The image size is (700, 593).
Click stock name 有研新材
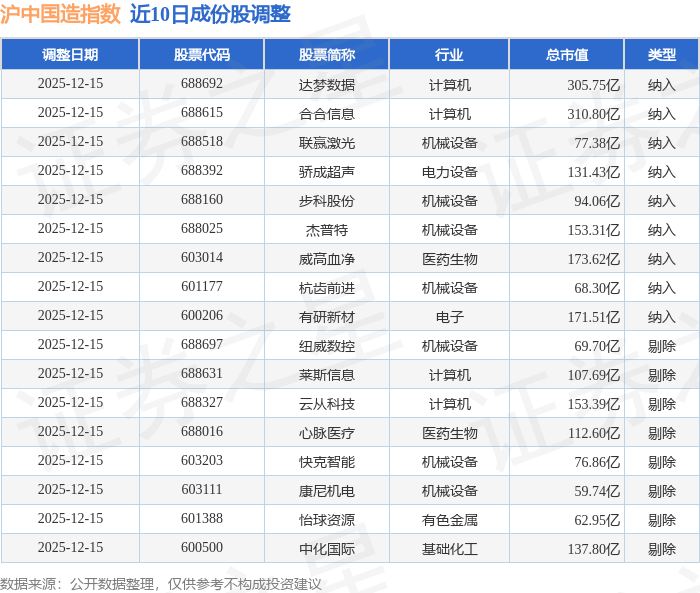pos(327,317)
